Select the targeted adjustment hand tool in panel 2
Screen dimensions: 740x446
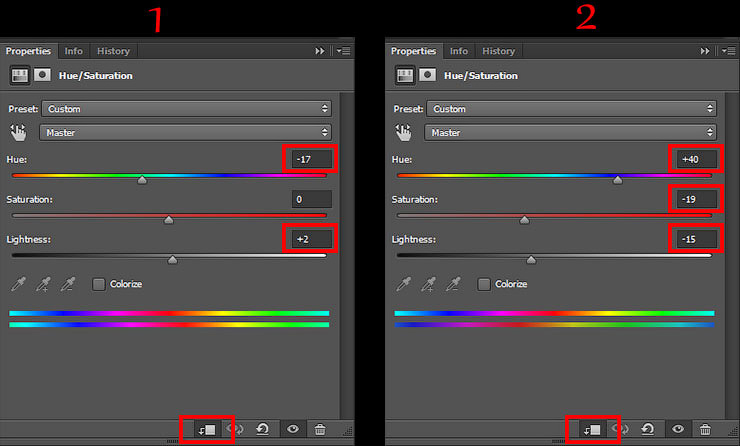[404, 133]
